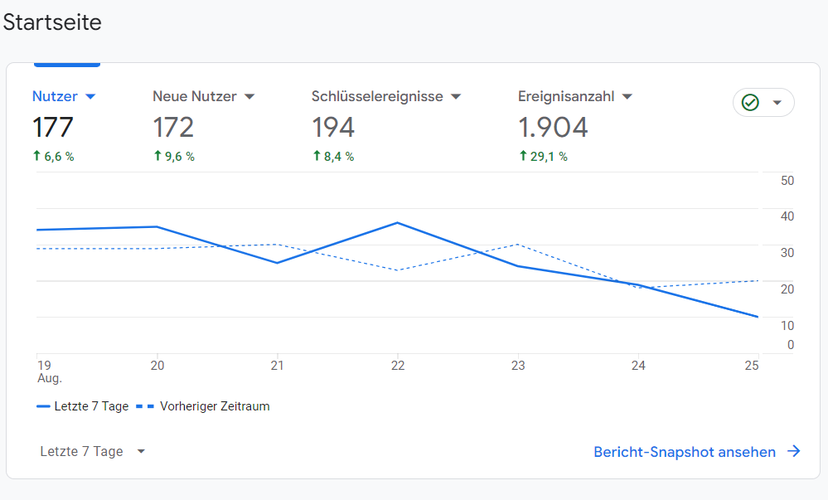Click the dashed Vorheriger Zeitraum legend entry
The height and width of the screenshot is (500, 828).
(x=203, y=407)
